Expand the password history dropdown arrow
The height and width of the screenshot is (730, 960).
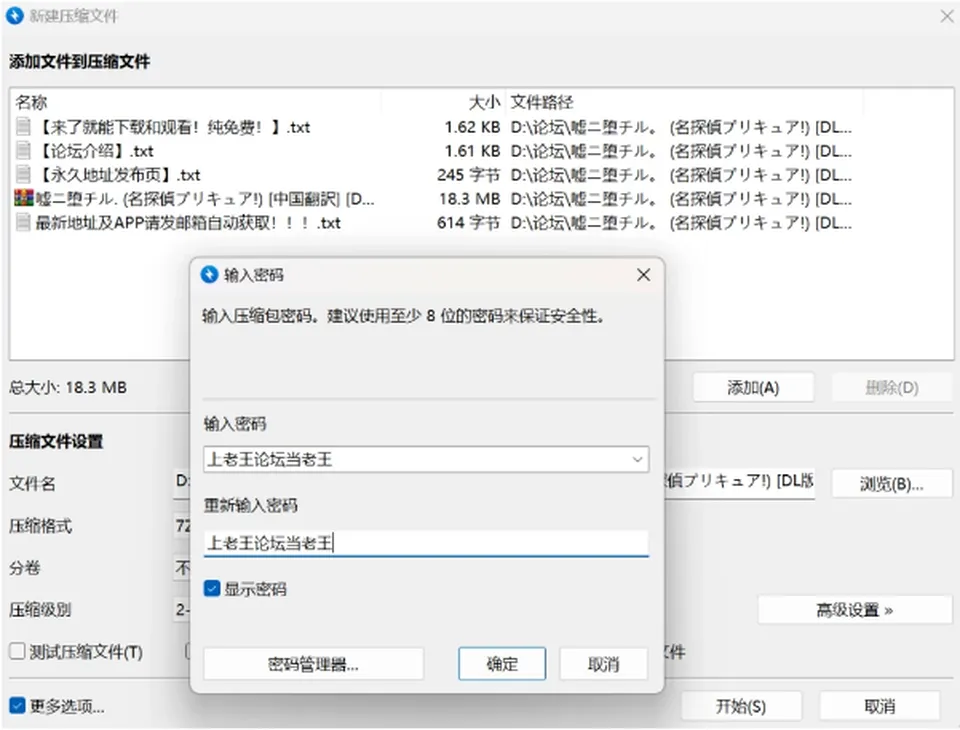(x=637, y=459)
